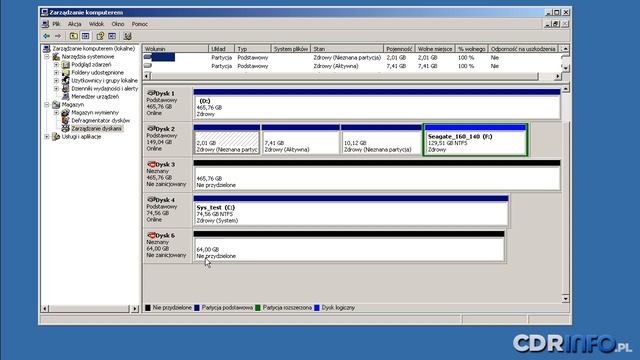The width and height of the screenshot is (640, 360).
Task: Click the volume icon in the 7,41 GB row
Action: (x=148, y=65)
